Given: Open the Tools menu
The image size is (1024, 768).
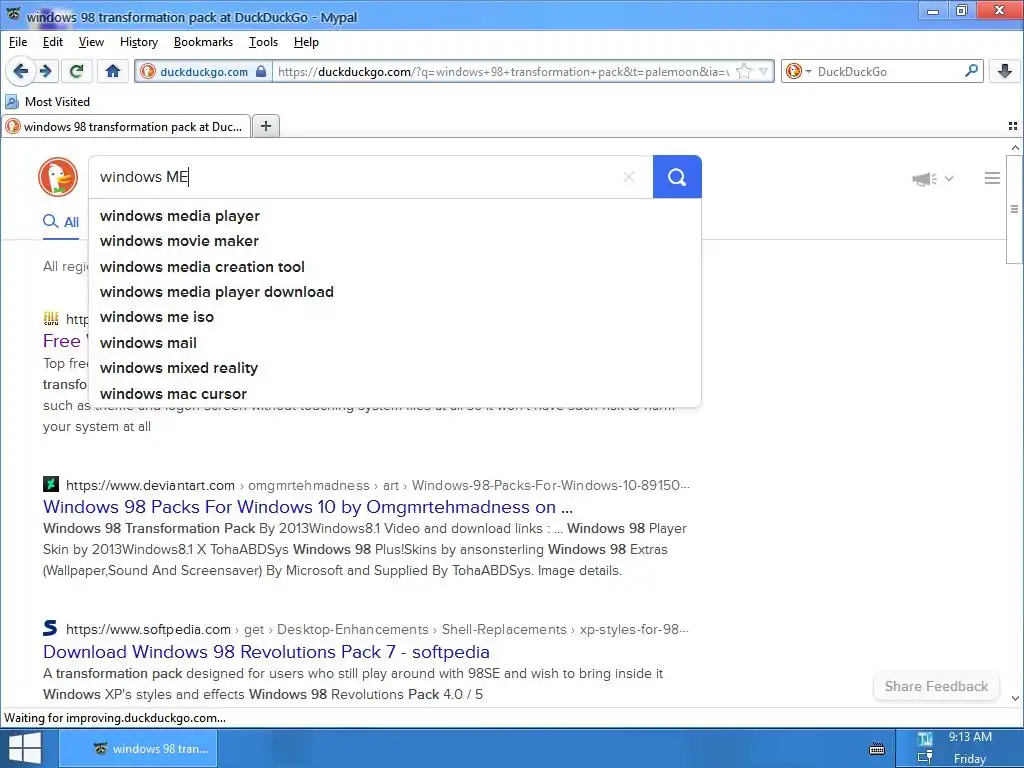Looking at the screenshot, I should (x=263, y=42).
